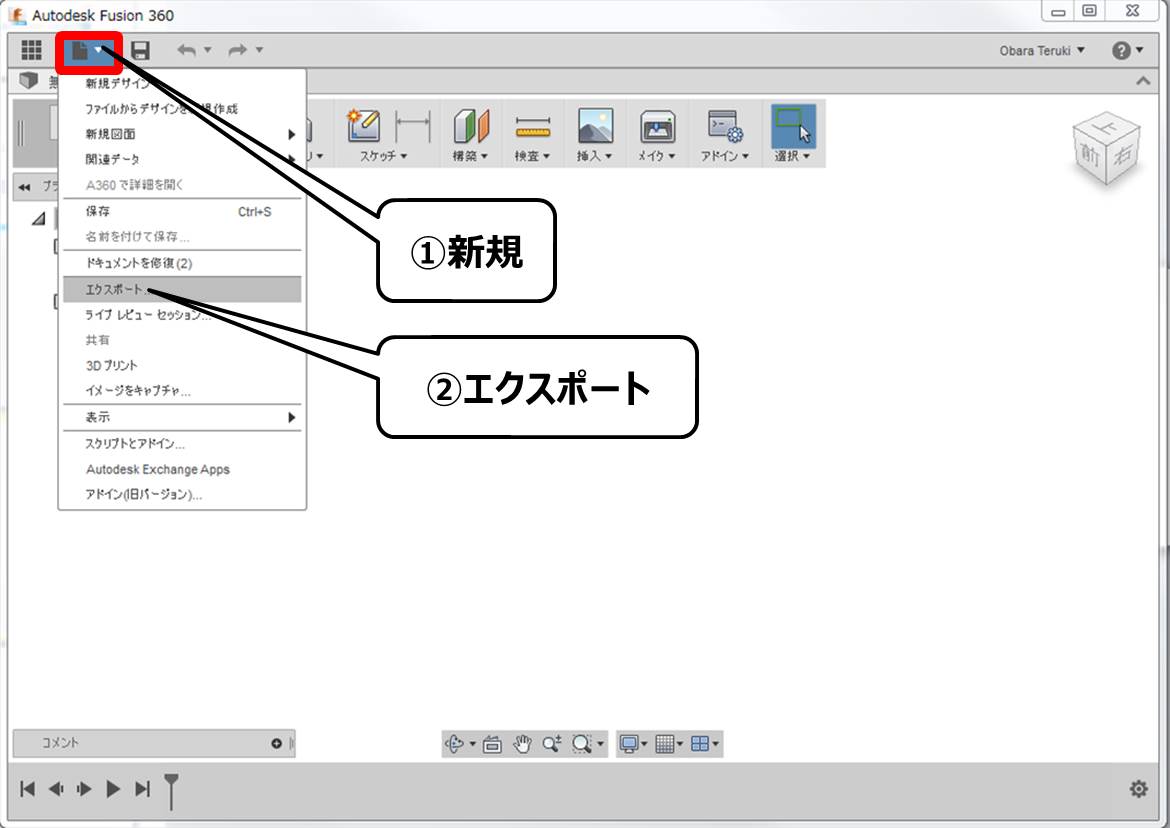
Task: Click the Undo arrow
Action: coord(187,50)
